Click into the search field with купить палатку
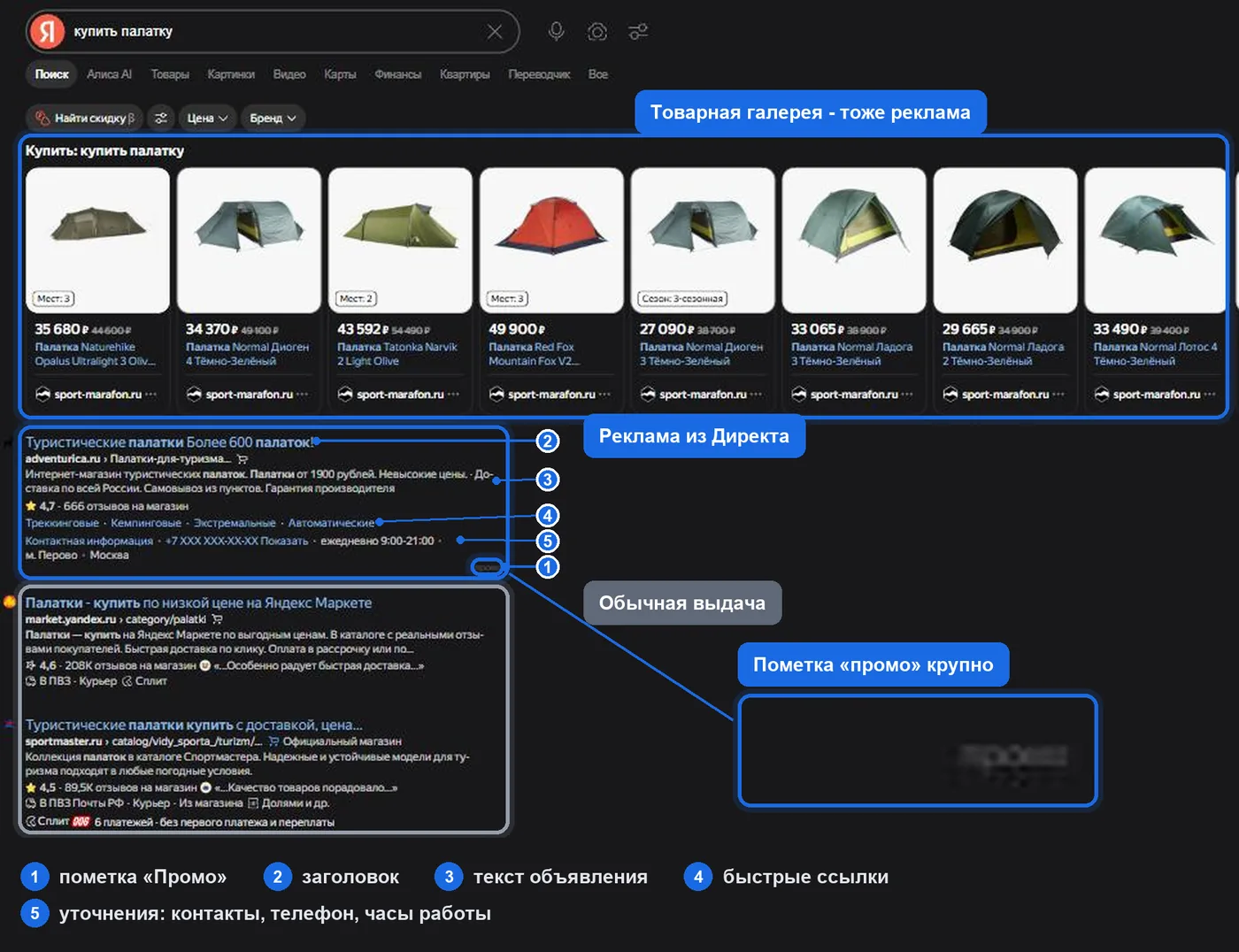 pyautogui.click(x=274, y=32)
